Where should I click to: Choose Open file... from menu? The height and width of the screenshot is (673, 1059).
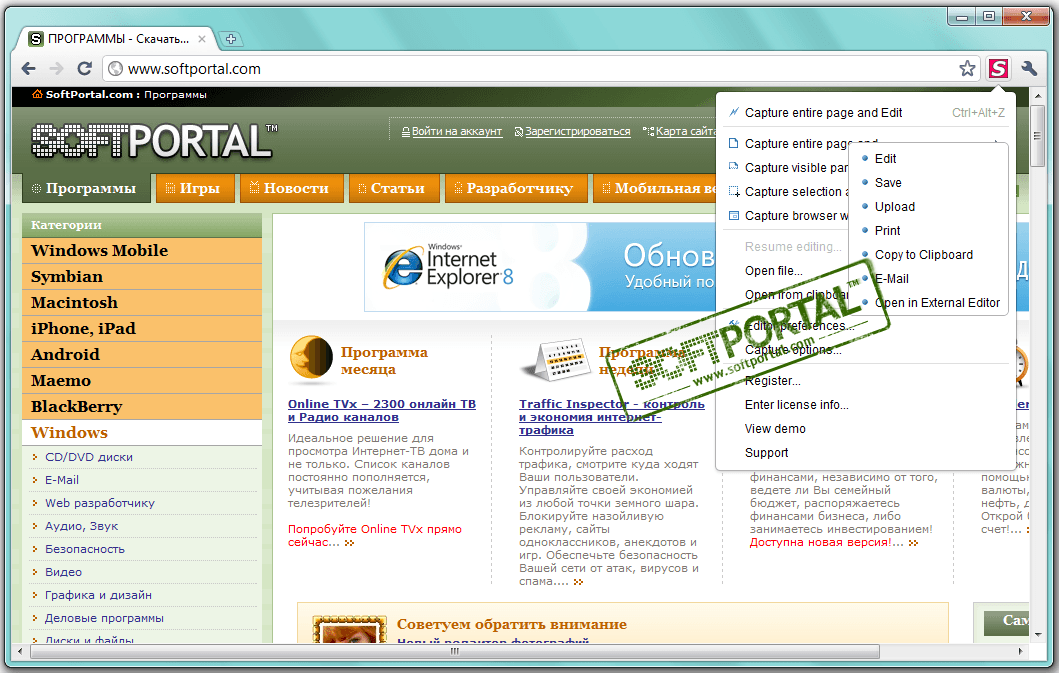click(x=774, y=271)
